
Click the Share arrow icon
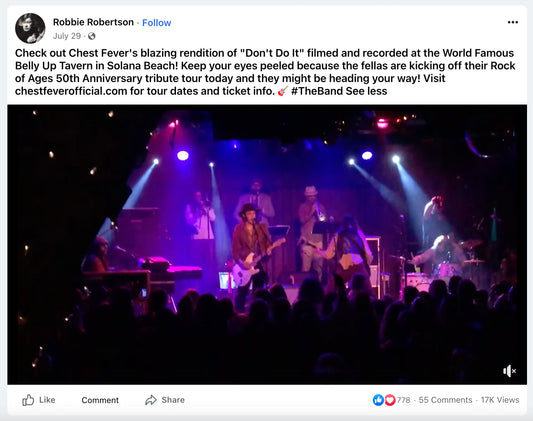(151, 400)
